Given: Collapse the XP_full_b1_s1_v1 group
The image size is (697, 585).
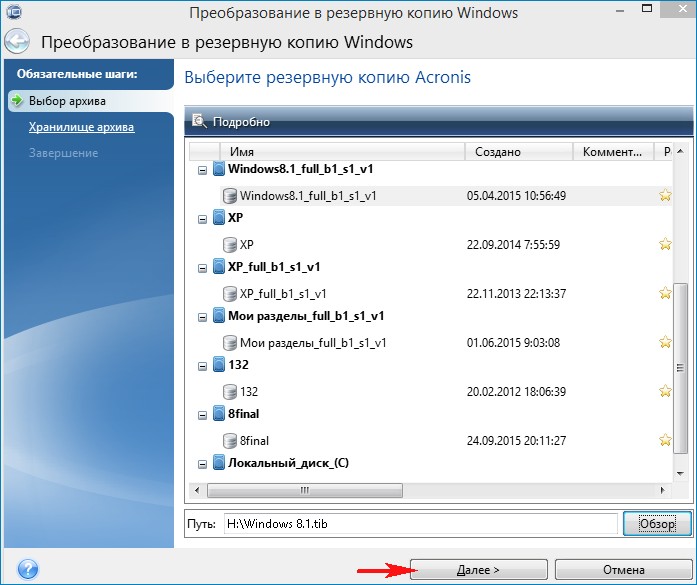Looking at the screenshot, I should pos(202,268).
